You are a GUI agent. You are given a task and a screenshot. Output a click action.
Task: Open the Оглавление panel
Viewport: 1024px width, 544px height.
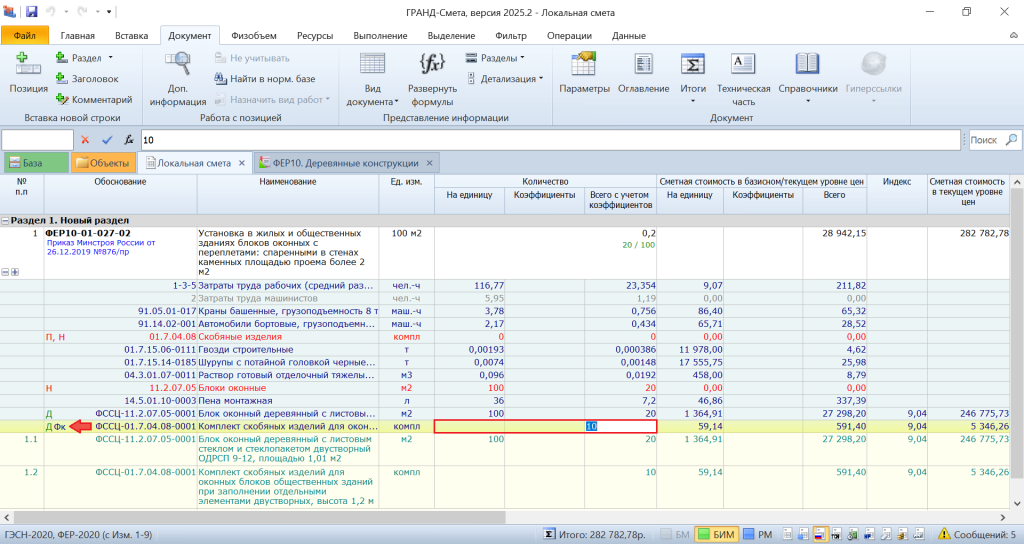coord(643,73)
